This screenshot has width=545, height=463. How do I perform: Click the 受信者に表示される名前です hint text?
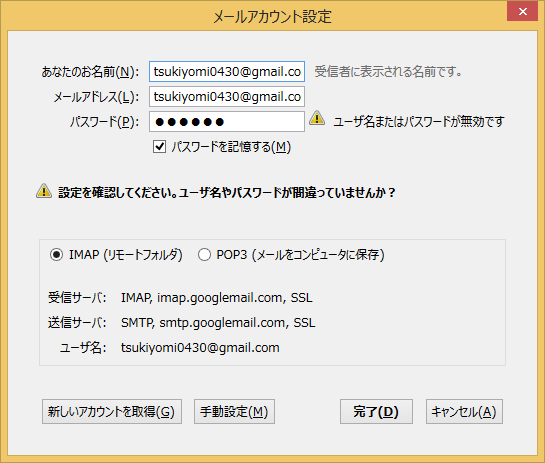(x=388, y=72)
